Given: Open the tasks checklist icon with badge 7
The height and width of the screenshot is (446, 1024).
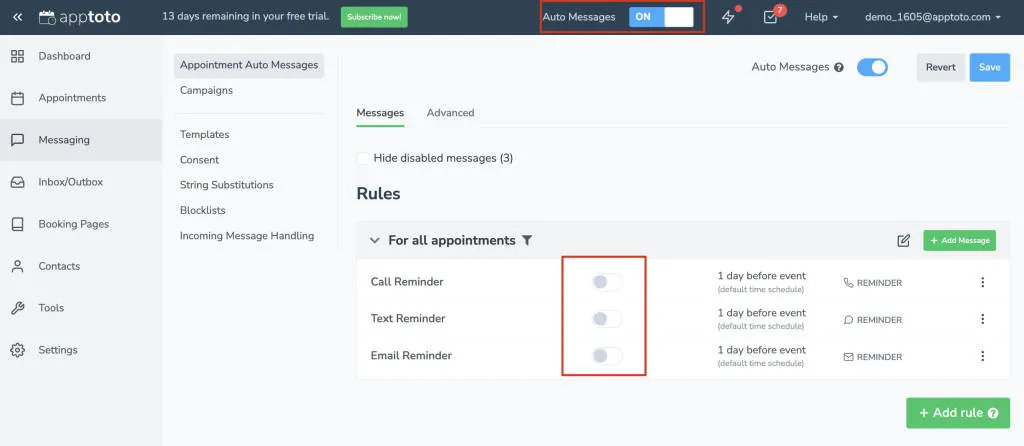Looking at the screenshot, I should coord(771,18).
